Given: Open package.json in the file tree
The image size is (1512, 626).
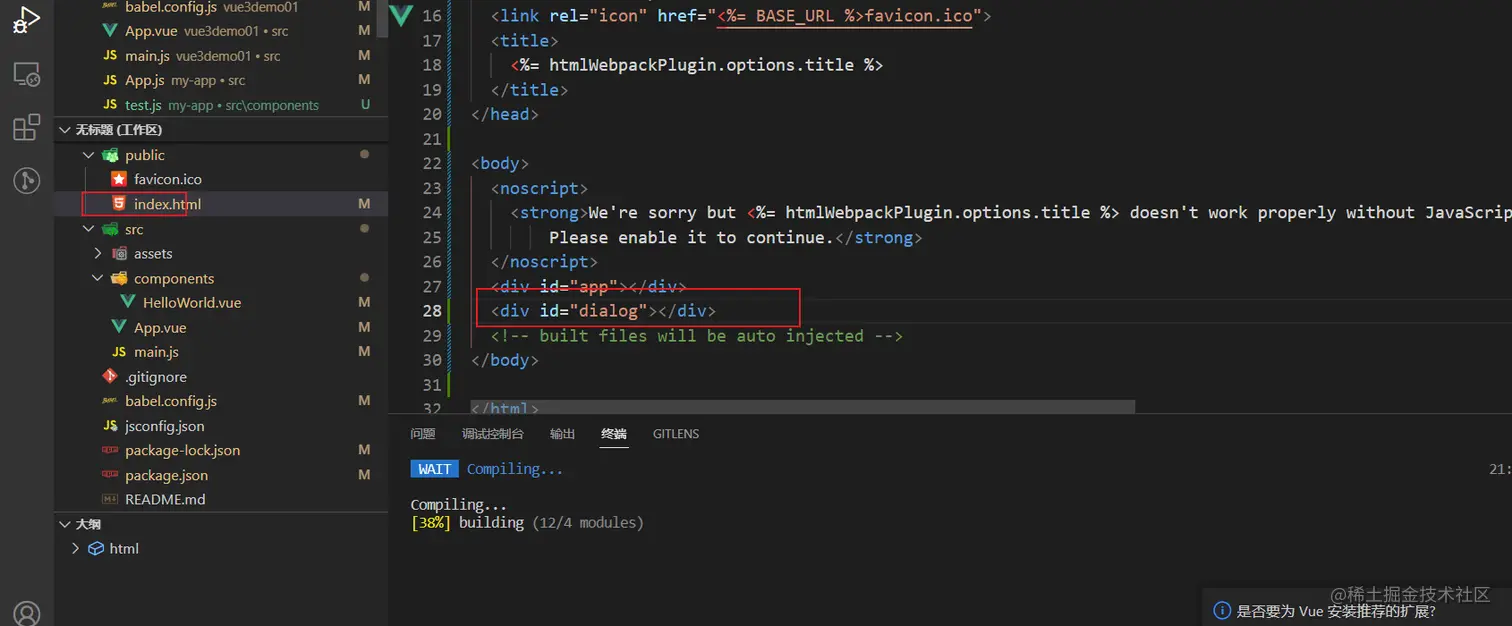Looking at the screenshot, I should click(x=166, y=475).
